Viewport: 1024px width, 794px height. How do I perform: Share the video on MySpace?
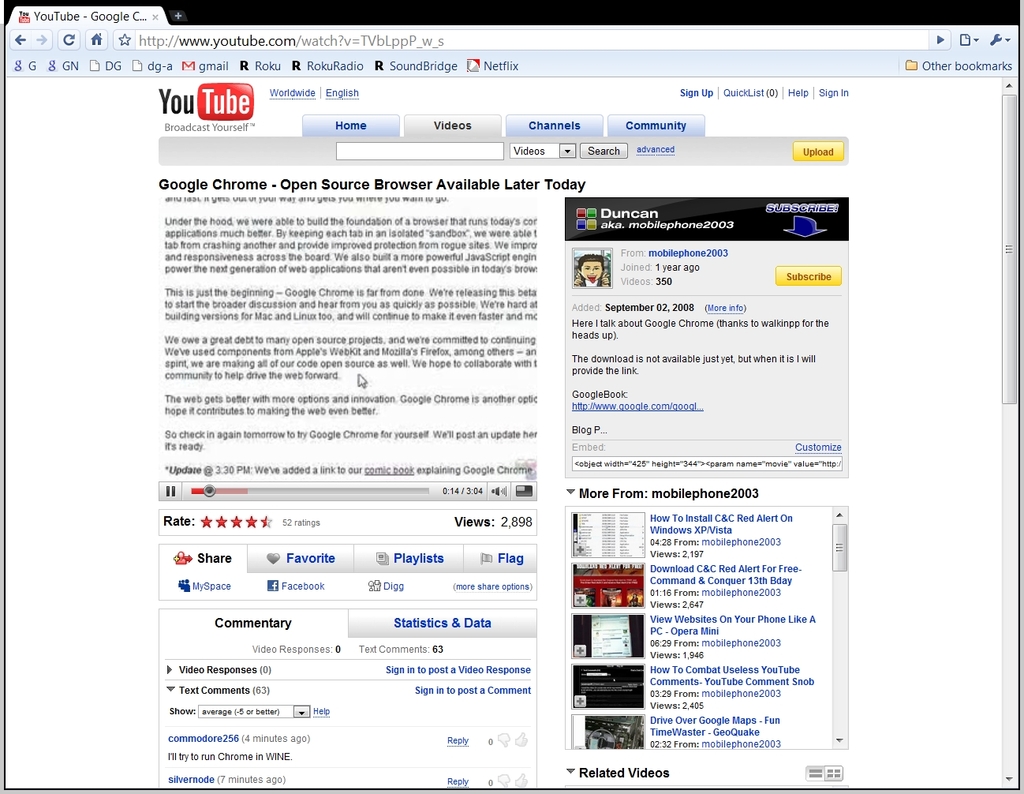204,586
